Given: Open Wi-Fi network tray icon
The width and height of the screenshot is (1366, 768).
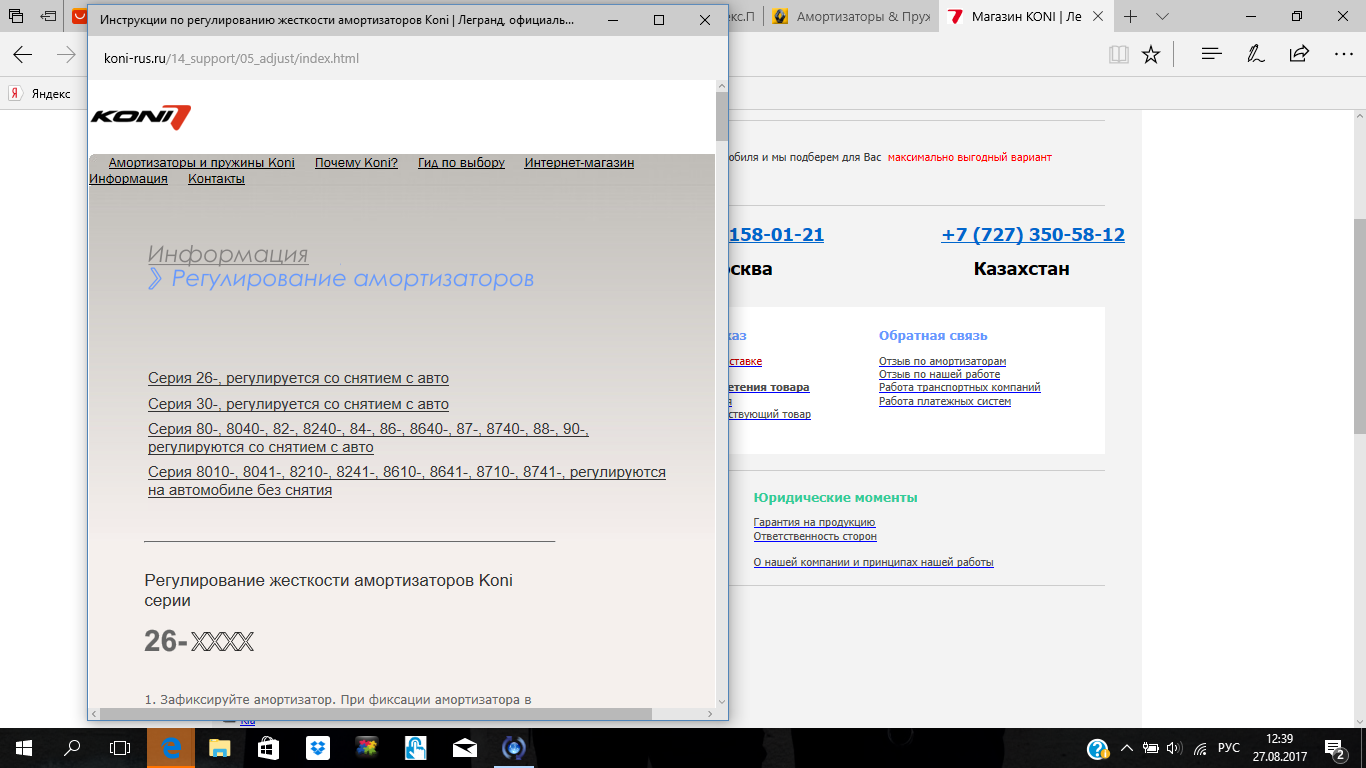Looking at the screenshot, I should (1199, 748).
